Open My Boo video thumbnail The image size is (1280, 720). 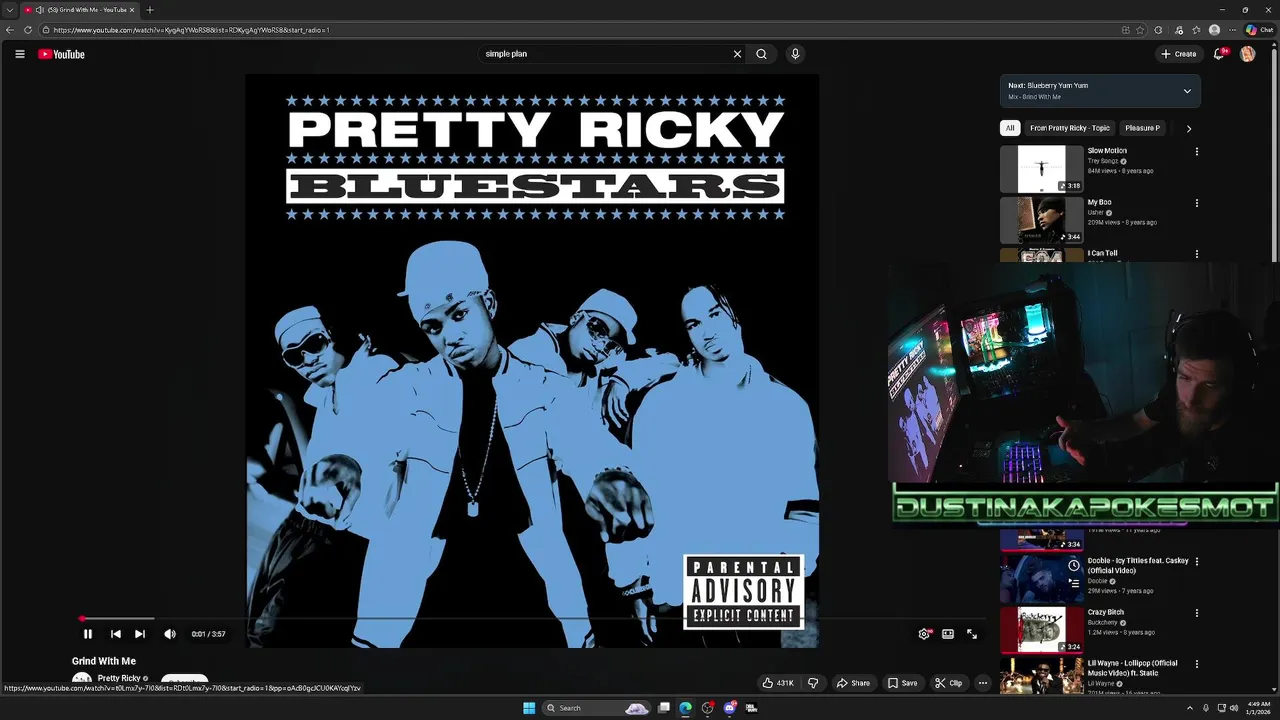1041,220
